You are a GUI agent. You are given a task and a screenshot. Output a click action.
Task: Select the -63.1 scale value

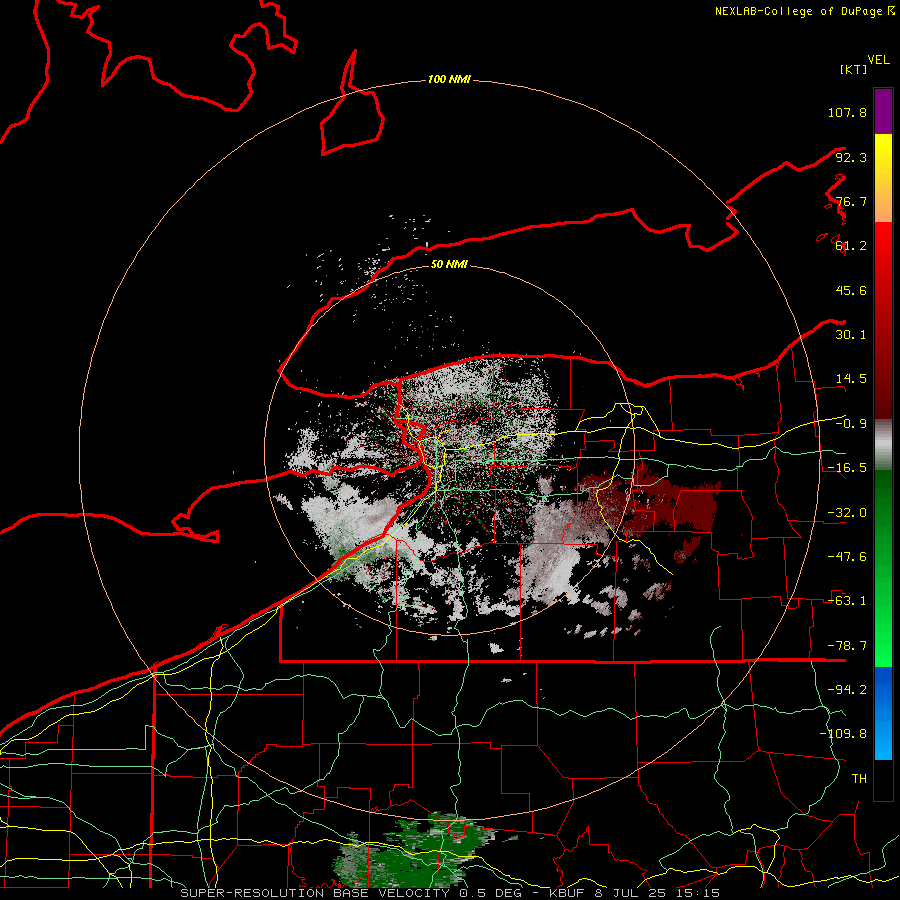tap(847, 600)
